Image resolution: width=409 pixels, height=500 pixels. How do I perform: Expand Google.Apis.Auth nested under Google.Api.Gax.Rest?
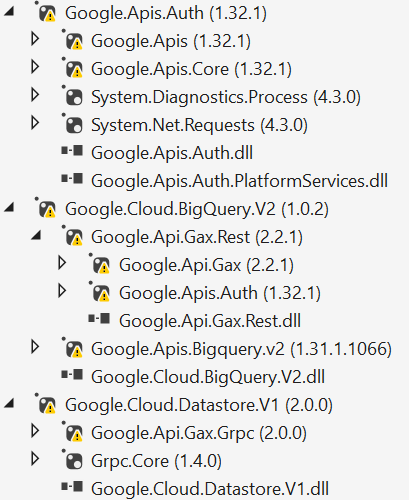(62, 291)
